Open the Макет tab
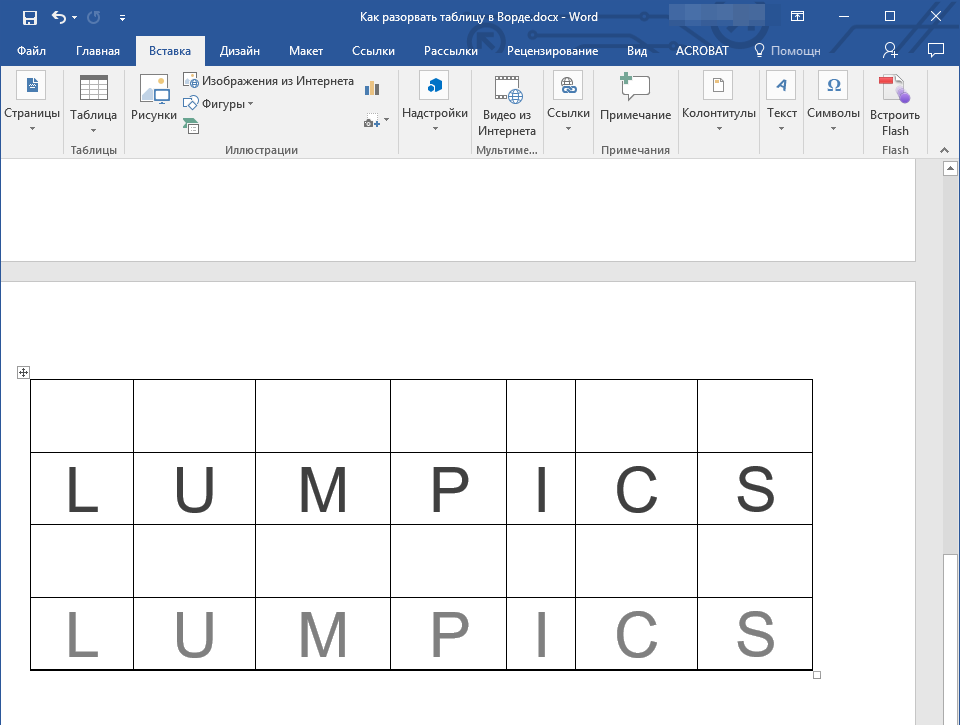Viewport: 960px width, 725px height. tap(305, 51)
